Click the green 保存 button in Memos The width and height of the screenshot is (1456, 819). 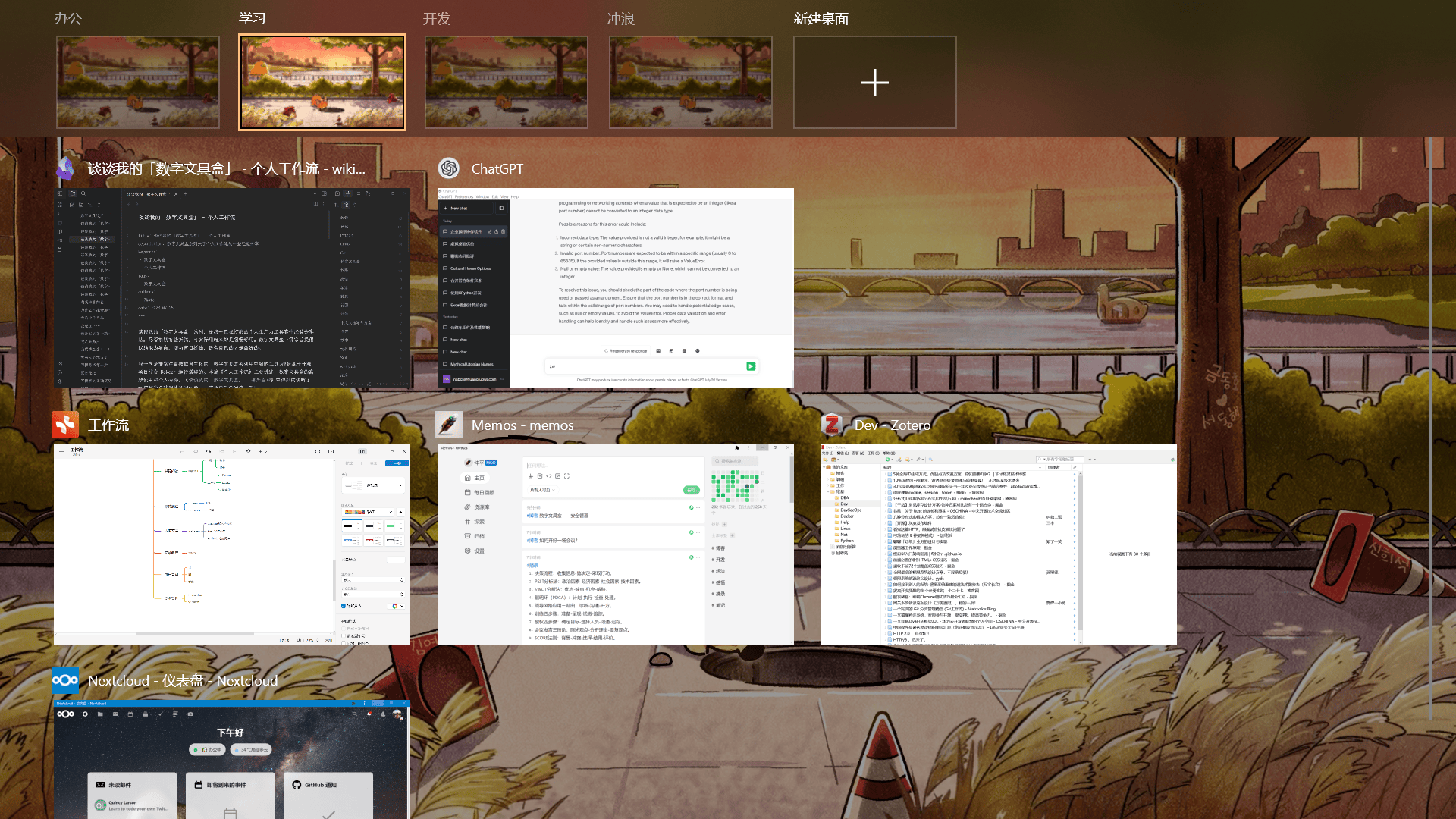click(690, 490)
